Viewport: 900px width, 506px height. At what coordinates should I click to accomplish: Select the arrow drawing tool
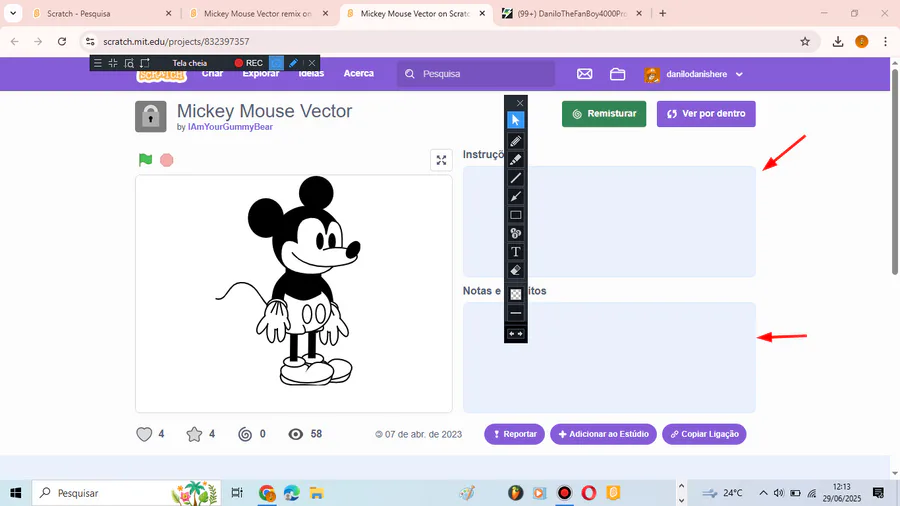coord(515,196)
